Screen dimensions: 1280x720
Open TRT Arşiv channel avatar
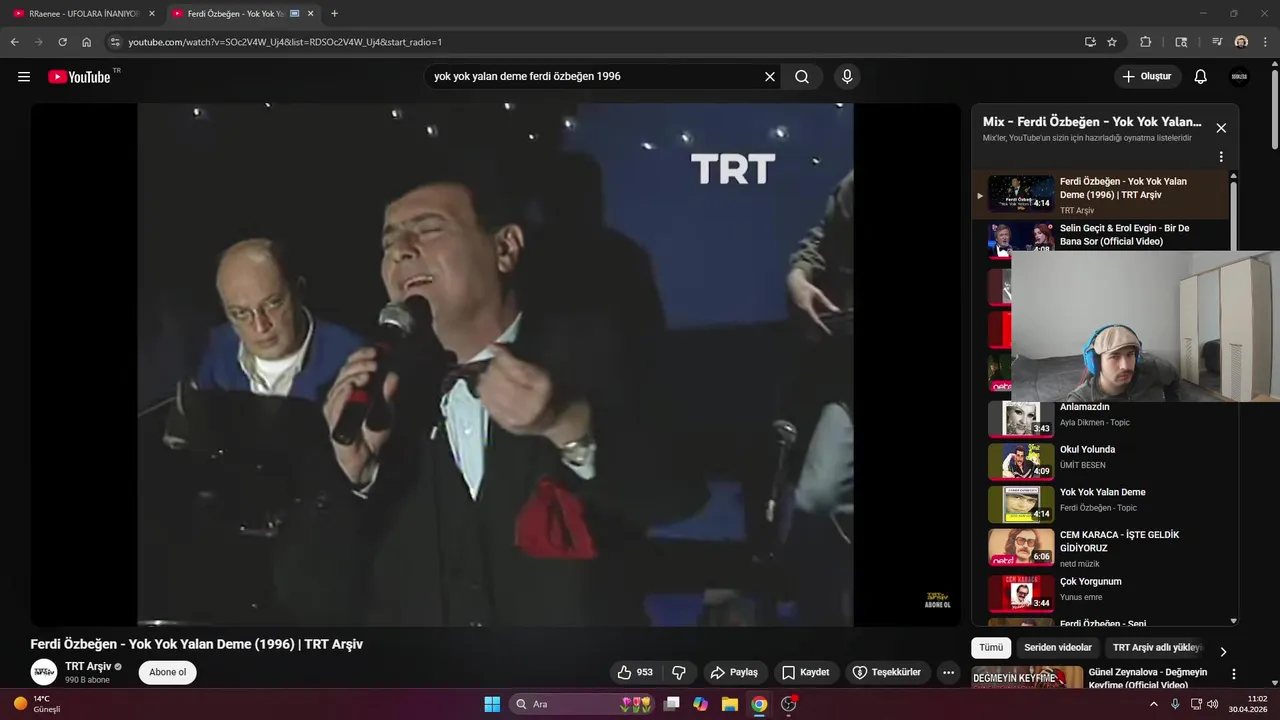44,672
